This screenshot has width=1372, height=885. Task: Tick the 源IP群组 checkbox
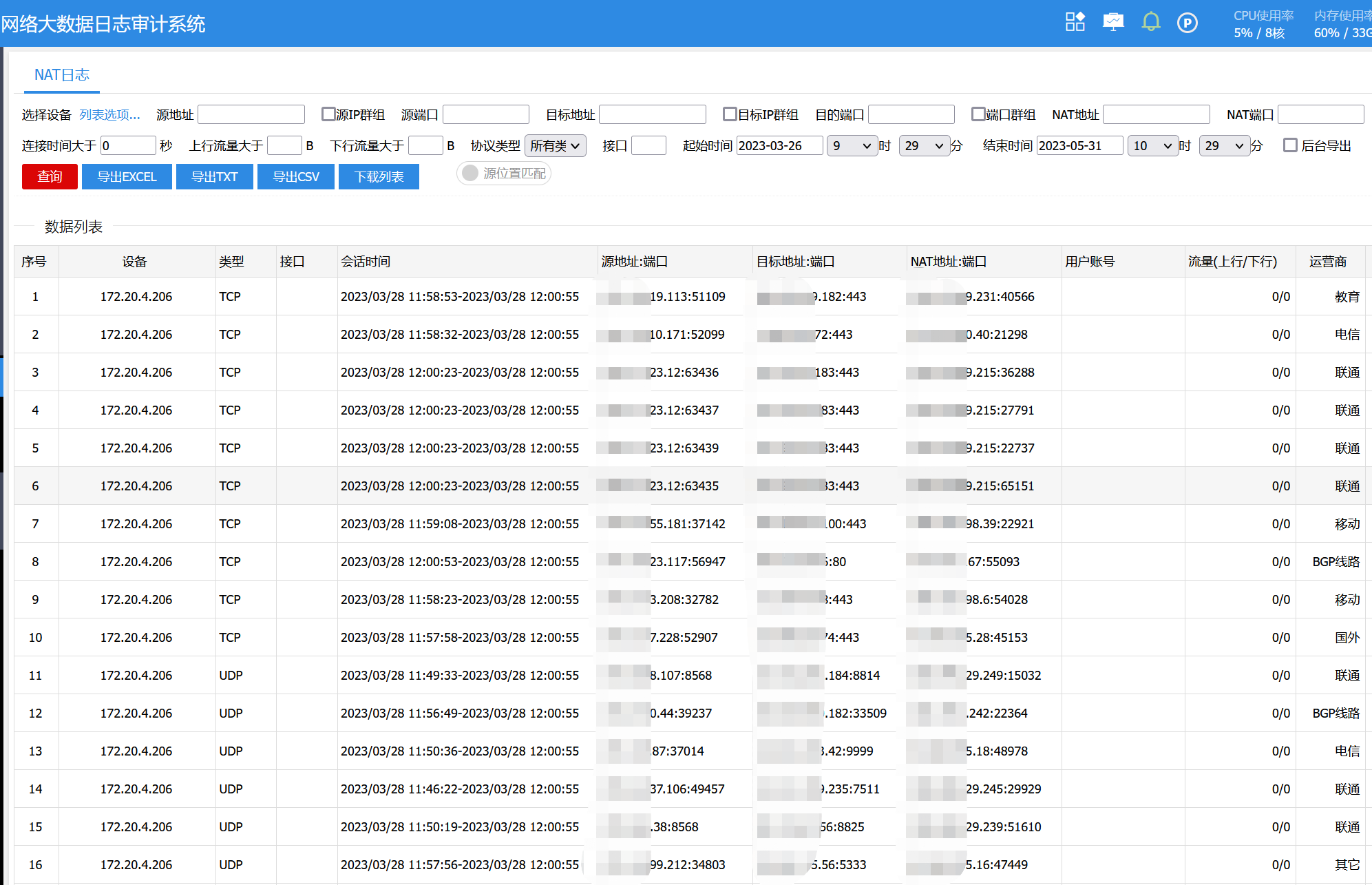pos(328,114)
